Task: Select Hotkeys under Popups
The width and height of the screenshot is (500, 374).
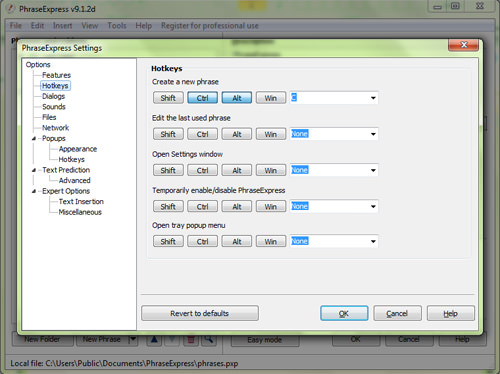Action: pyautogui.click(x=71, y=159)
